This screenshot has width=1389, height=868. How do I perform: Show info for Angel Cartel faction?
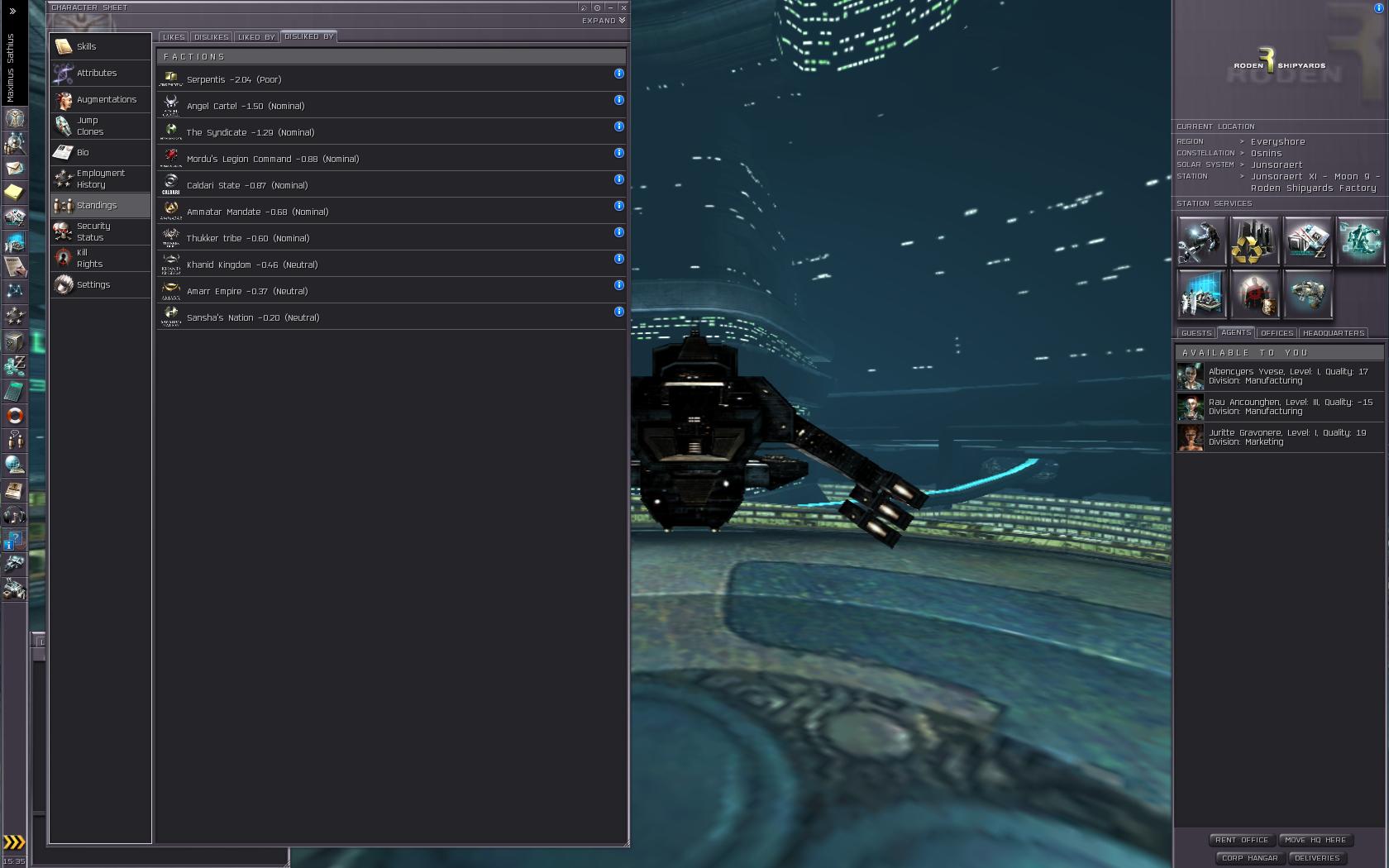tap(618, 100)
